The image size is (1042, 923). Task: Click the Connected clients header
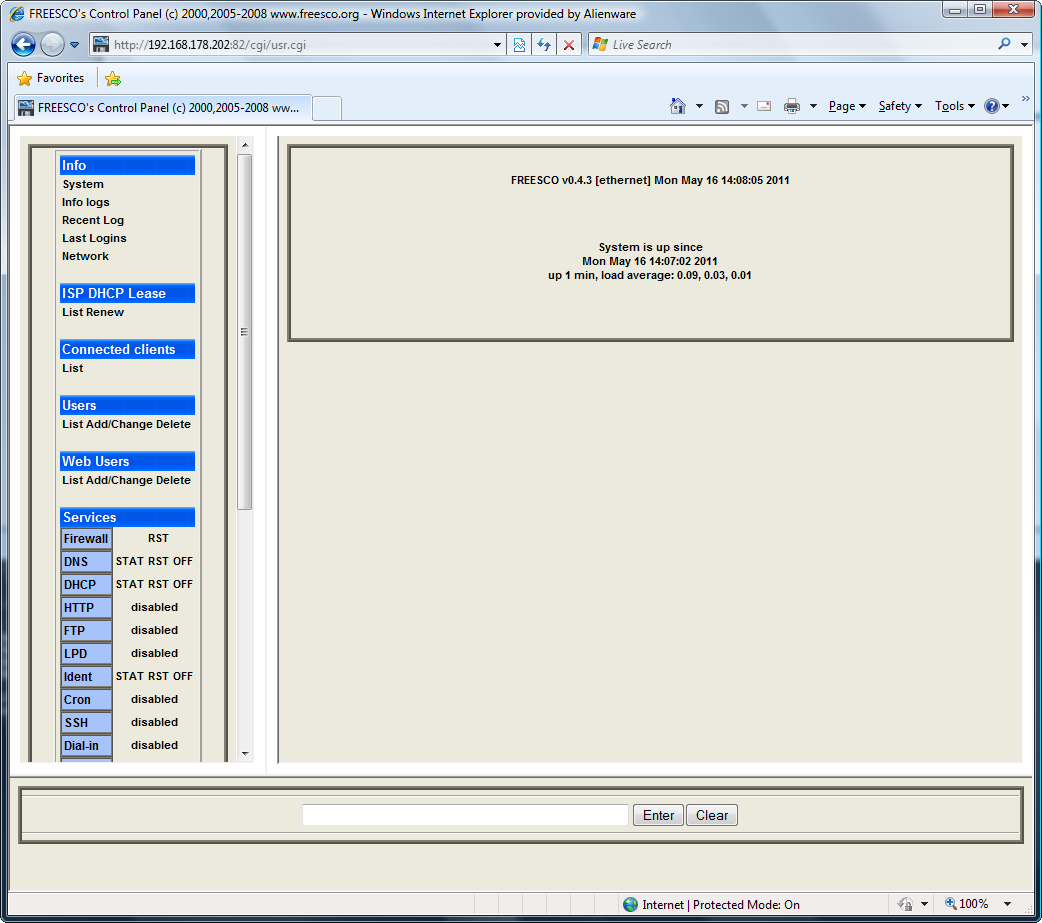[x=128, y=350]
